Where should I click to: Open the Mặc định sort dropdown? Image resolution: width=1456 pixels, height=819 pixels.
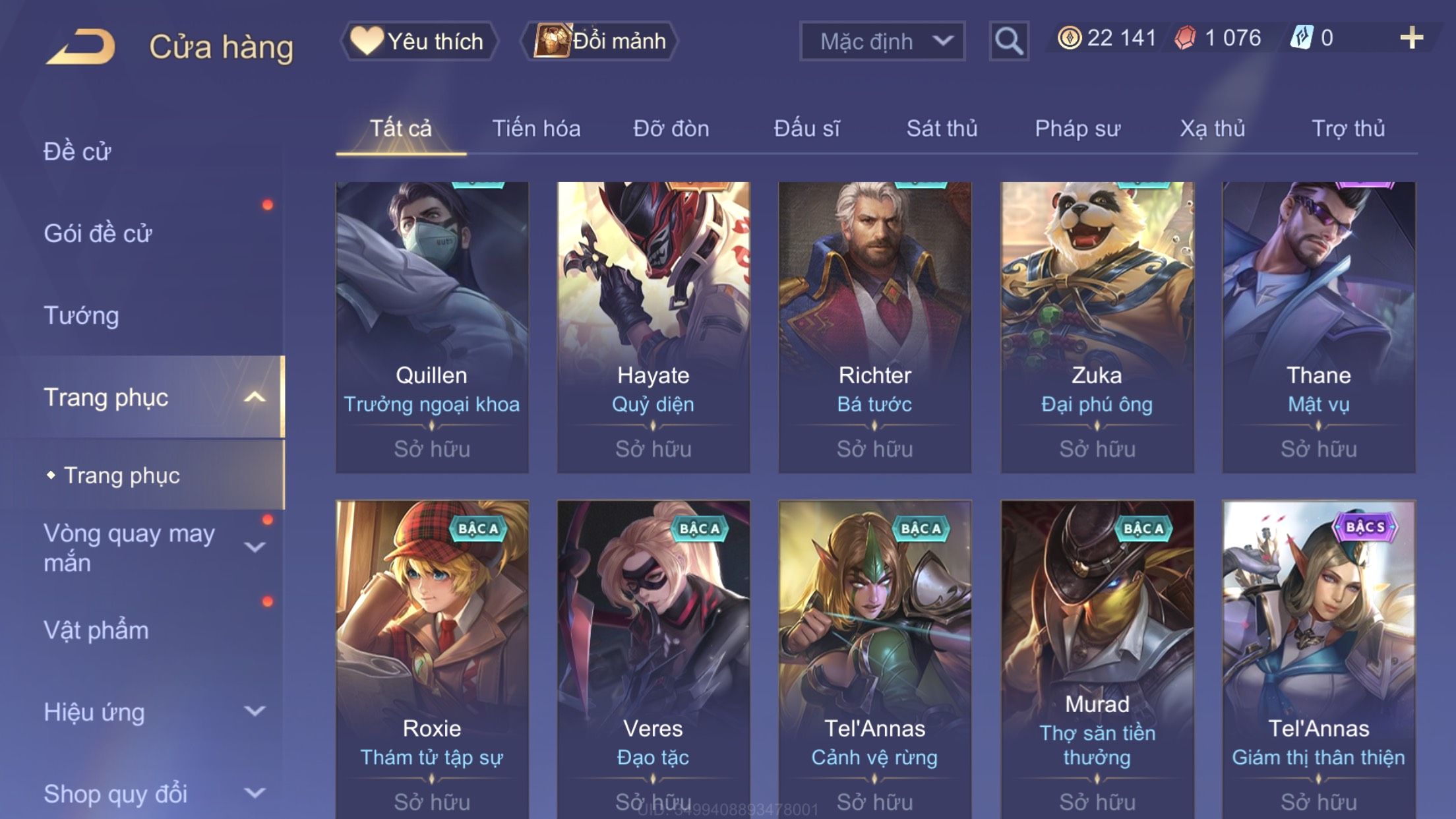(882, 42)
